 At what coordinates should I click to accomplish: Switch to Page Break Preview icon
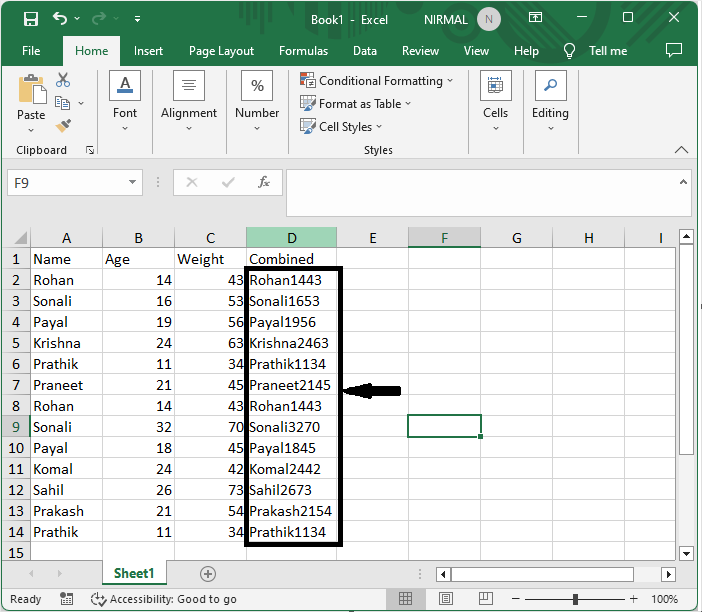pyautogui.click(x=486, y=599)
